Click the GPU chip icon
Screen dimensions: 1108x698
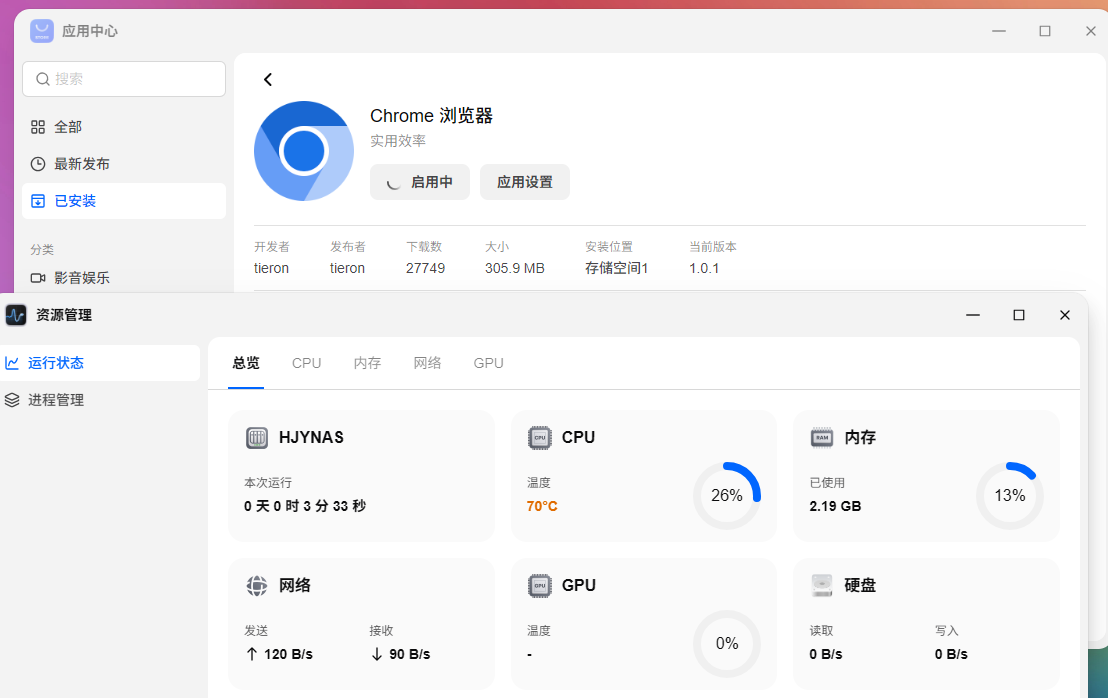540,586
